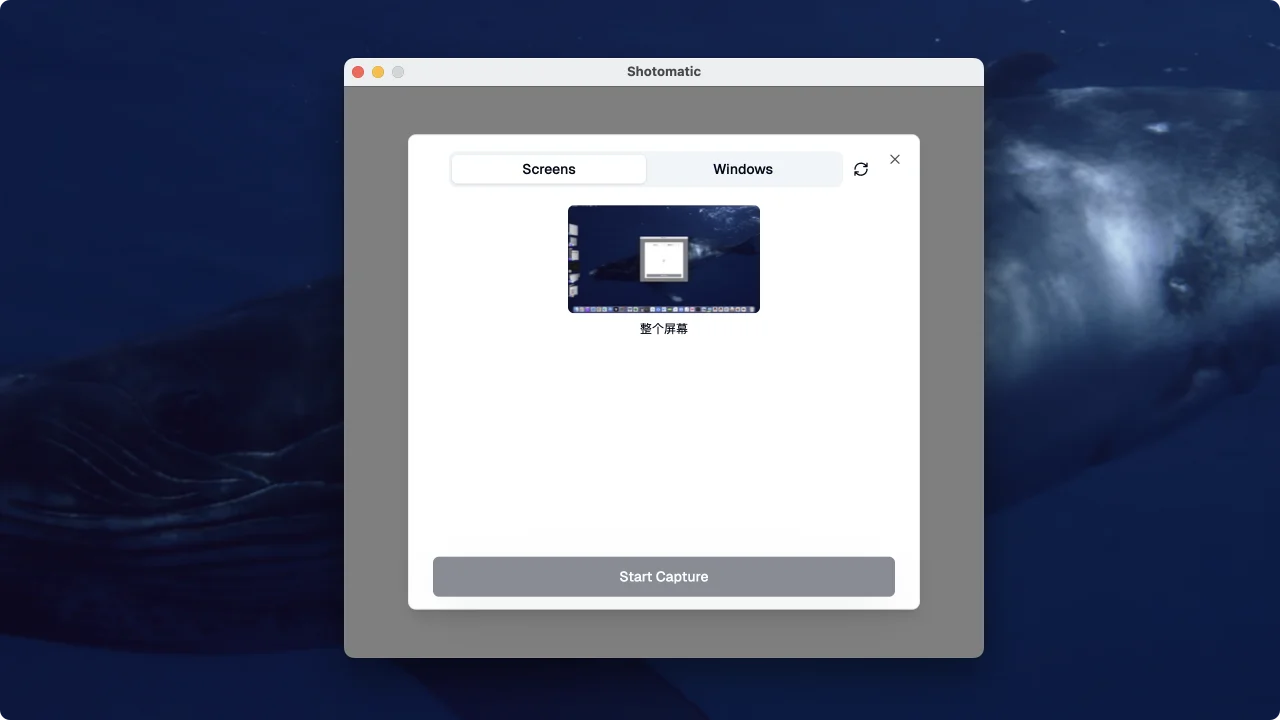1280x720 pixels.
Task: Minimize the Shotomatic window
Action: tap(378, 72)
